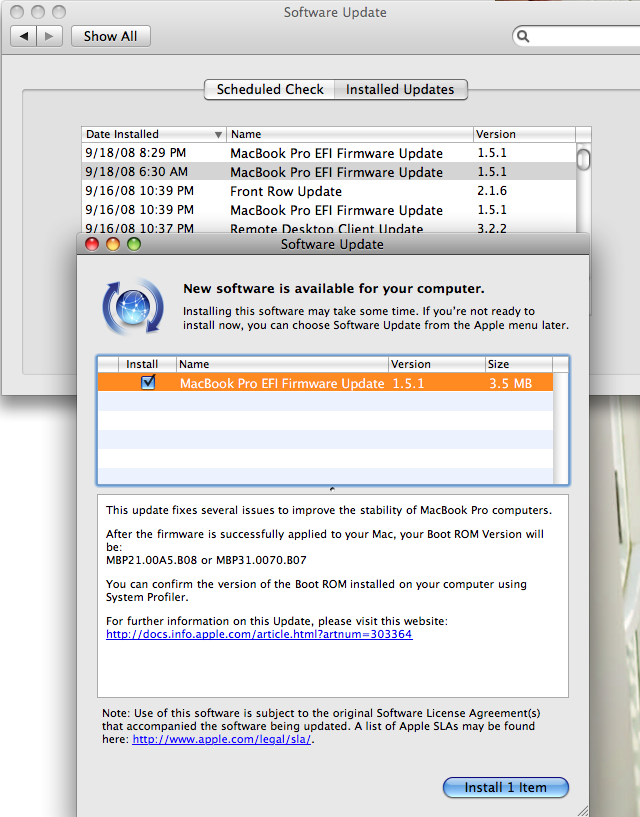The width and height of the screenshot is (640, 817).
Task: Select the Front Row Update row
Action: point(329,191)
